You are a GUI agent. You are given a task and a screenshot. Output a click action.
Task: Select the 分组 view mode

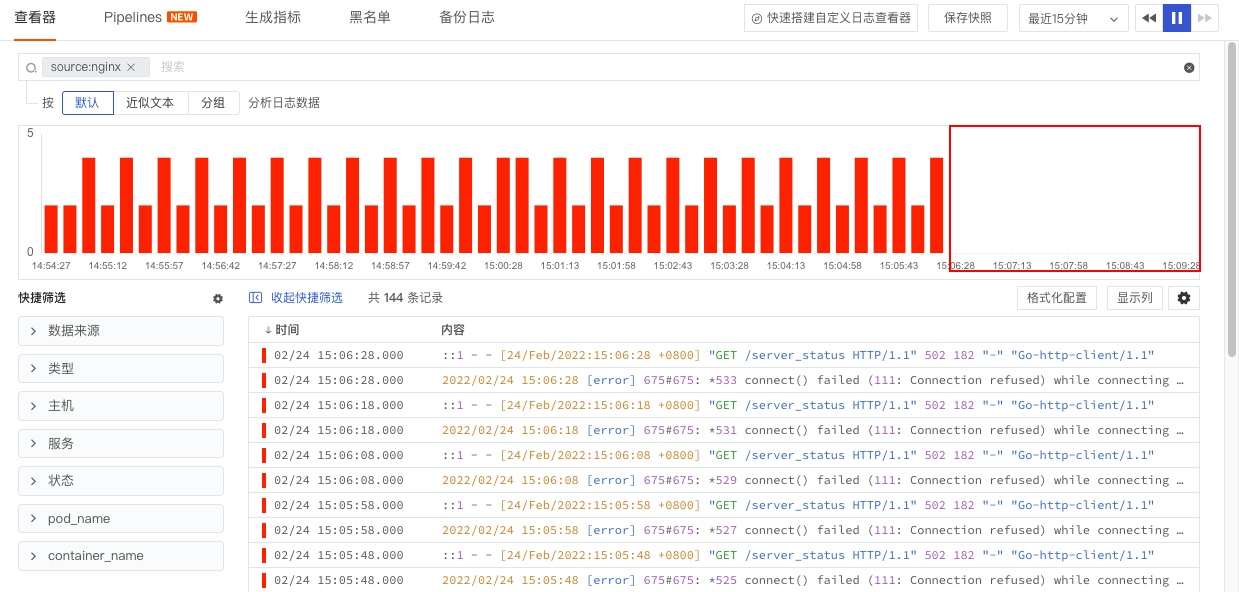[x=213, y=103]
